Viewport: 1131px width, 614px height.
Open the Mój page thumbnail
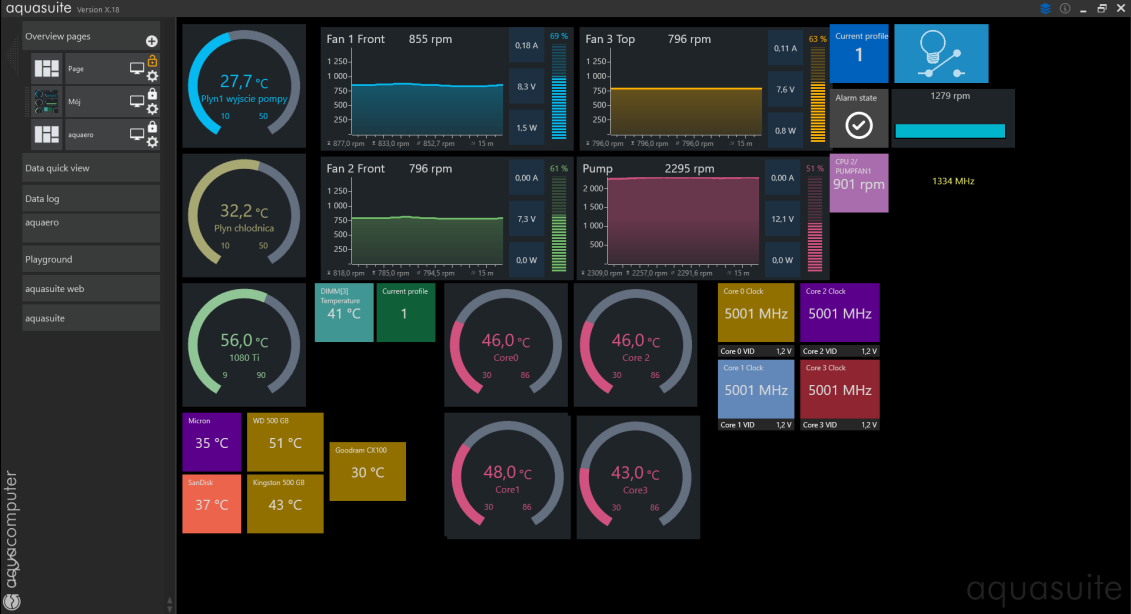click(x=47, y=102)
